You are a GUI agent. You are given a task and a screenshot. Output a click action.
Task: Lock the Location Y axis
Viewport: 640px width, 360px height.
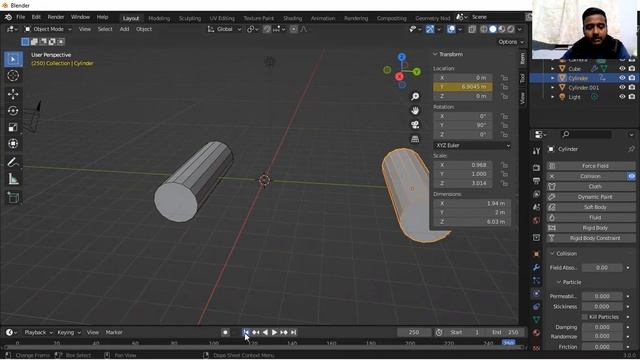(x=505, y=87)
